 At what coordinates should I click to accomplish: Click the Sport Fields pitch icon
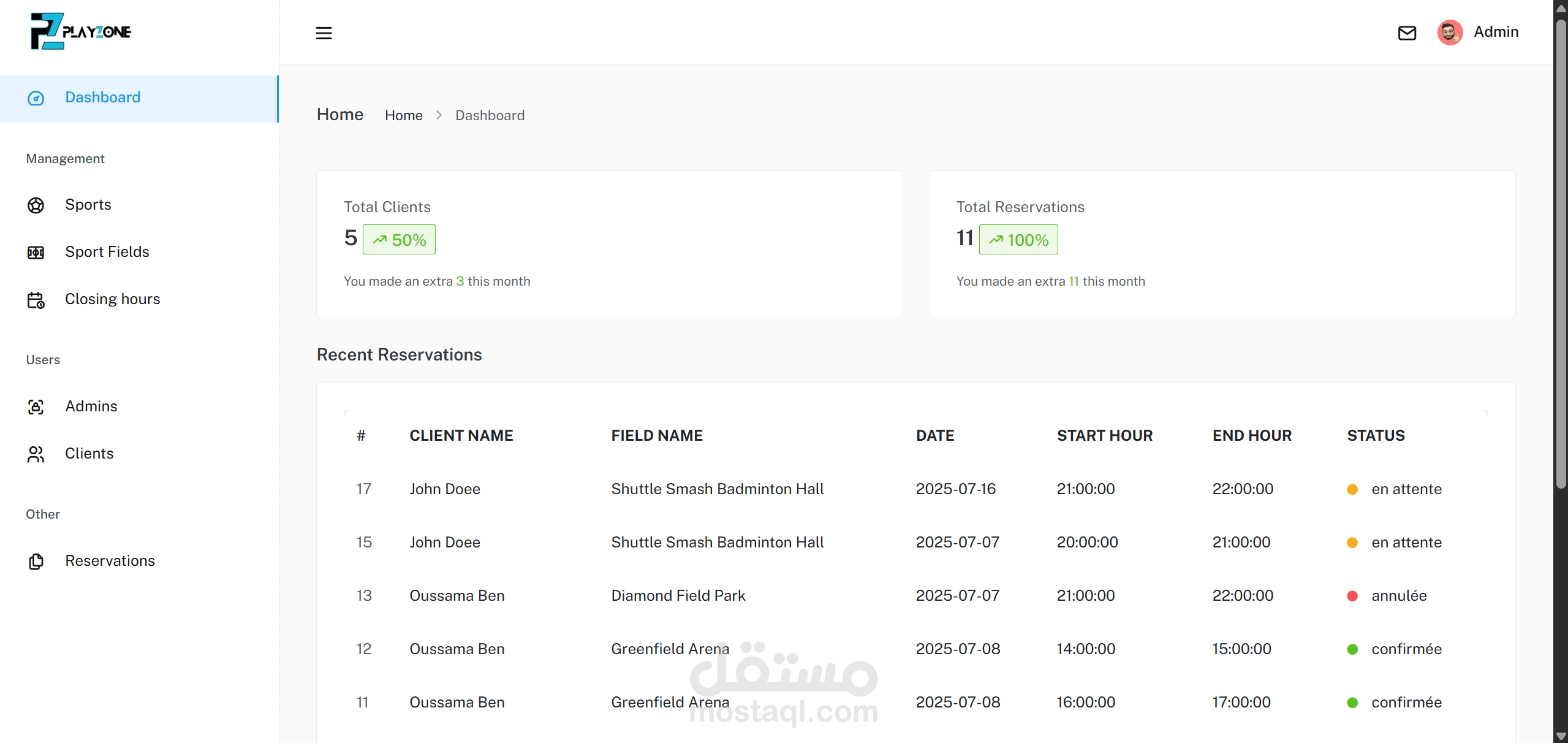36,253
